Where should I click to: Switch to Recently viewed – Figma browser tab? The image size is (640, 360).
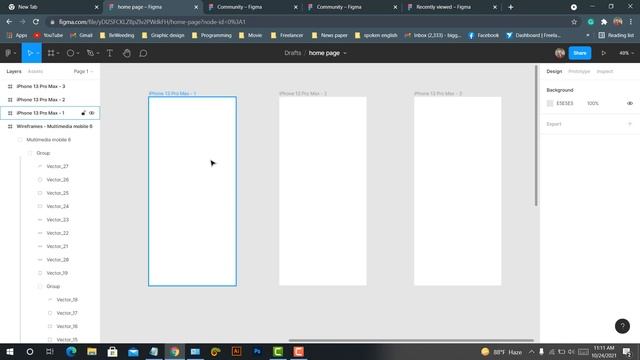click(x=452, y=7)
